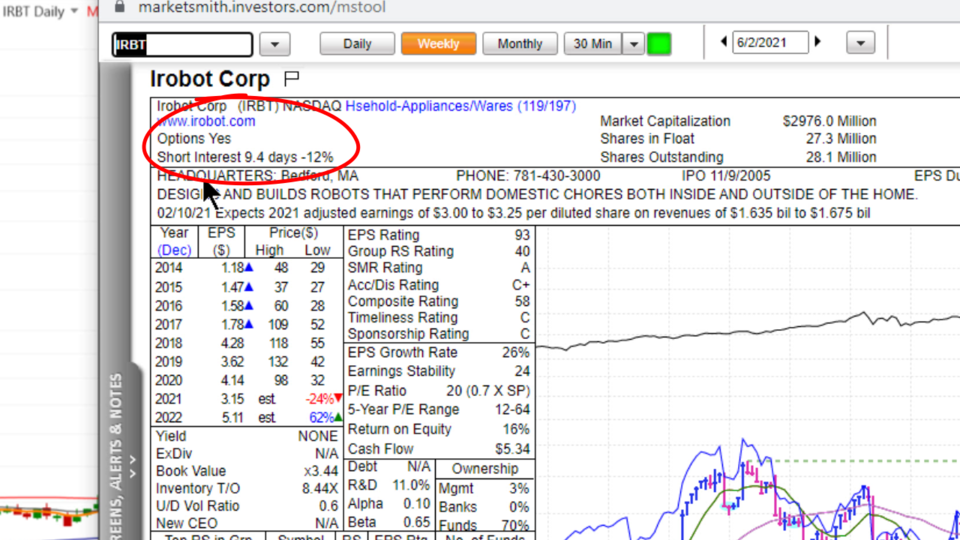The width and height of the screenshot is (960, 540).
Task: Click the IPO 11/9/2005 date text
Action: tap(726, 176)
